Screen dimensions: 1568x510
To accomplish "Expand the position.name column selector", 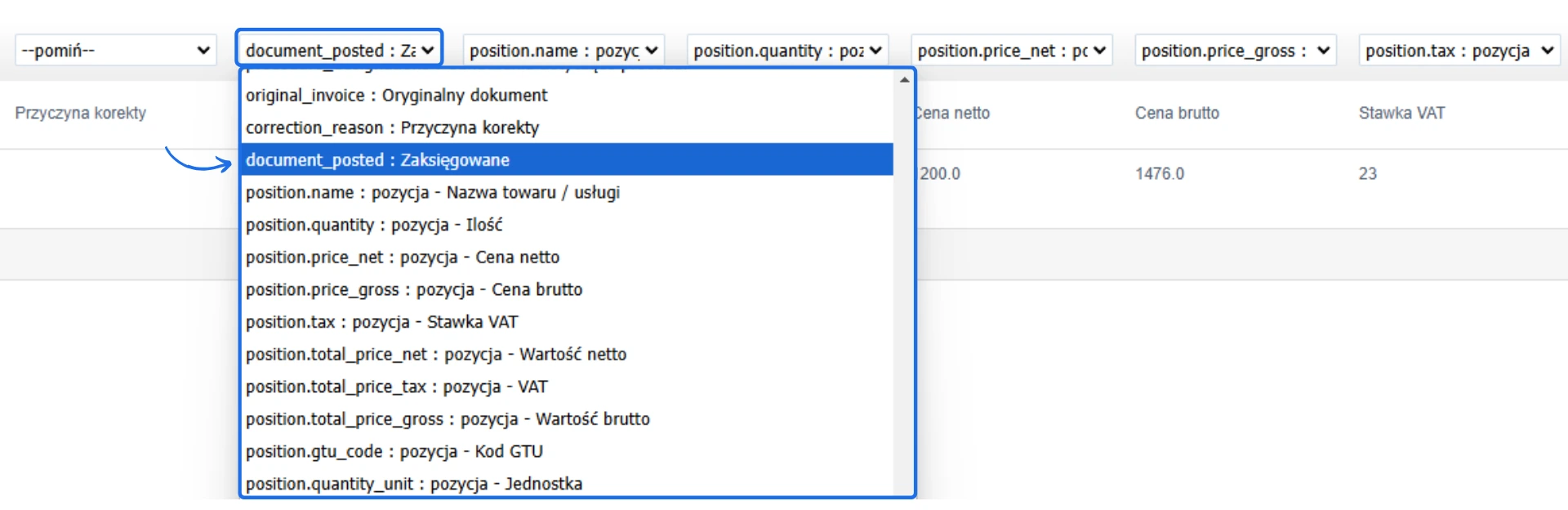I will click(x=563, y=51).
